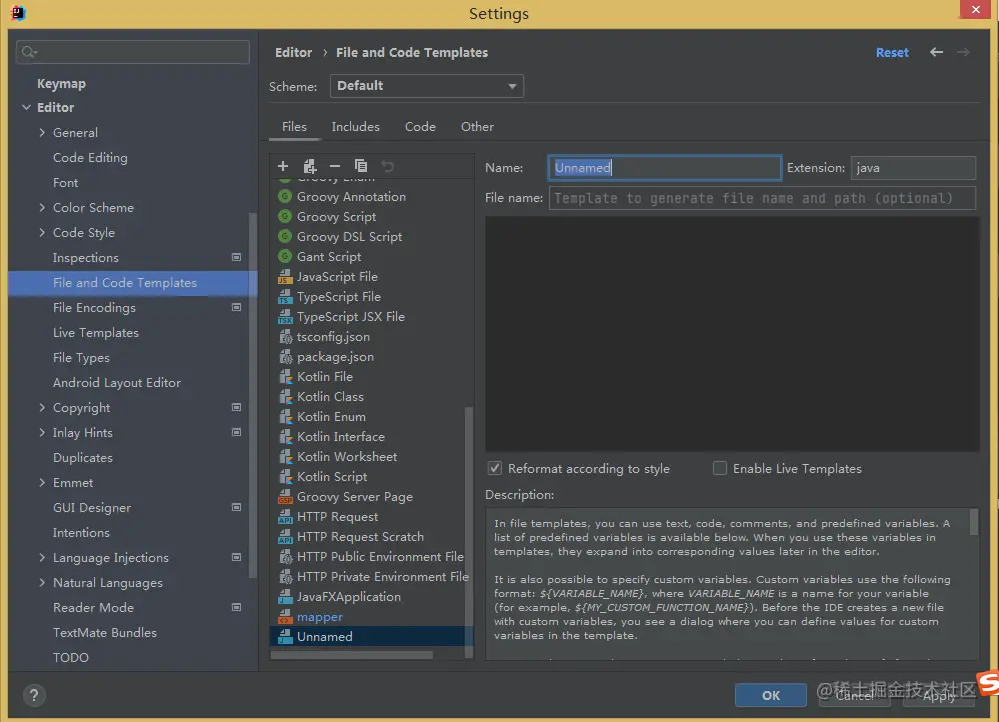
Task: Click the Groovy Server Page icon
Action: tap(285, 496)
